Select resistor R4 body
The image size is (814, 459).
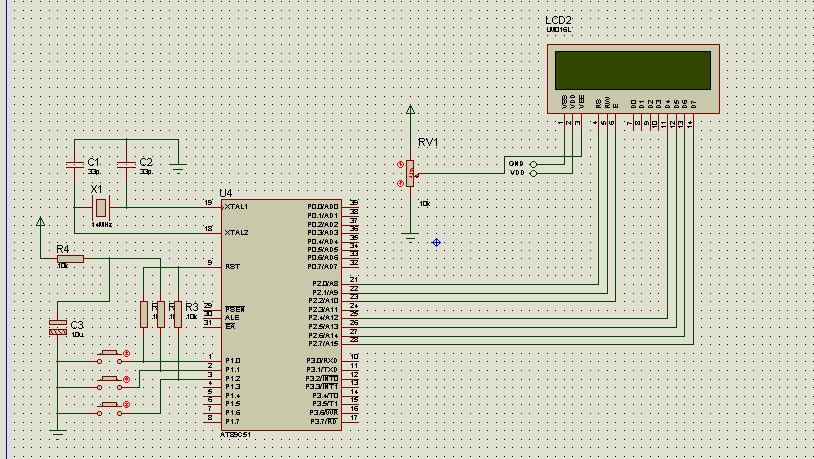click(x=70, y=259)
